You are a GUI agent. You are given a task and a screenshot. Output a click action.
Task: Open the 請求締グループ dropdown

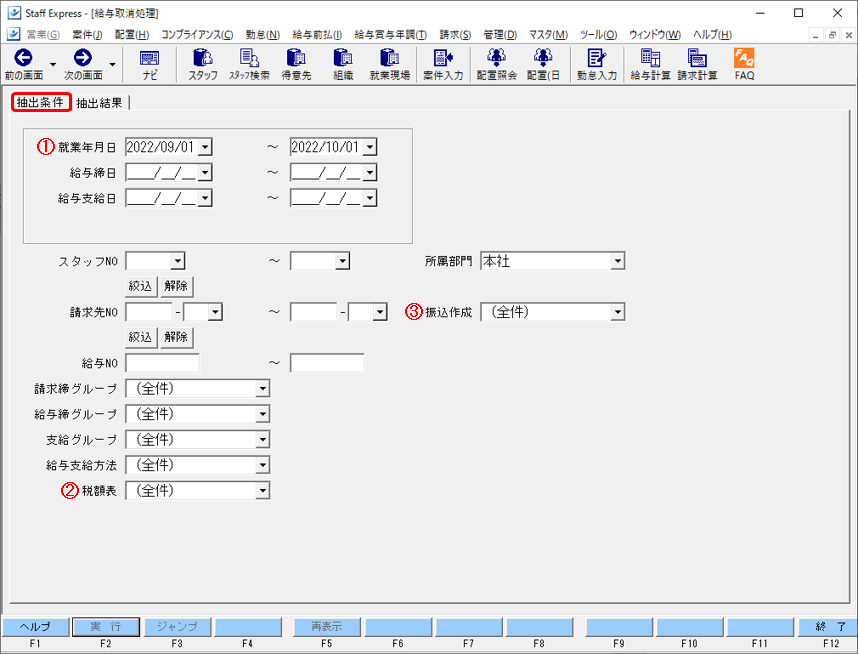[x=263, y=389]
